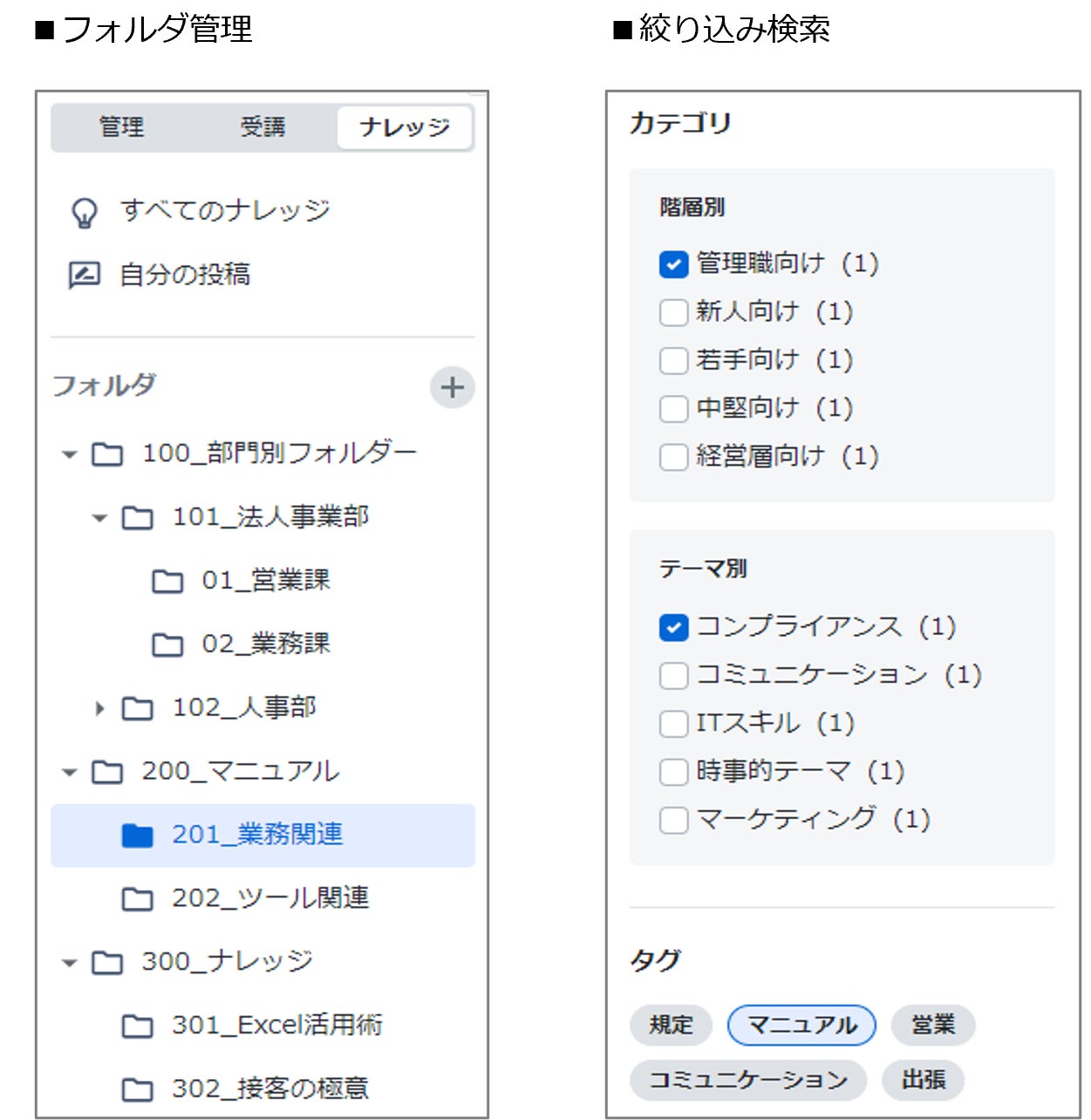Enable the 新人向け checkbox
The width and height of the screenshot is (1091, 1120).
pos(673,312)
